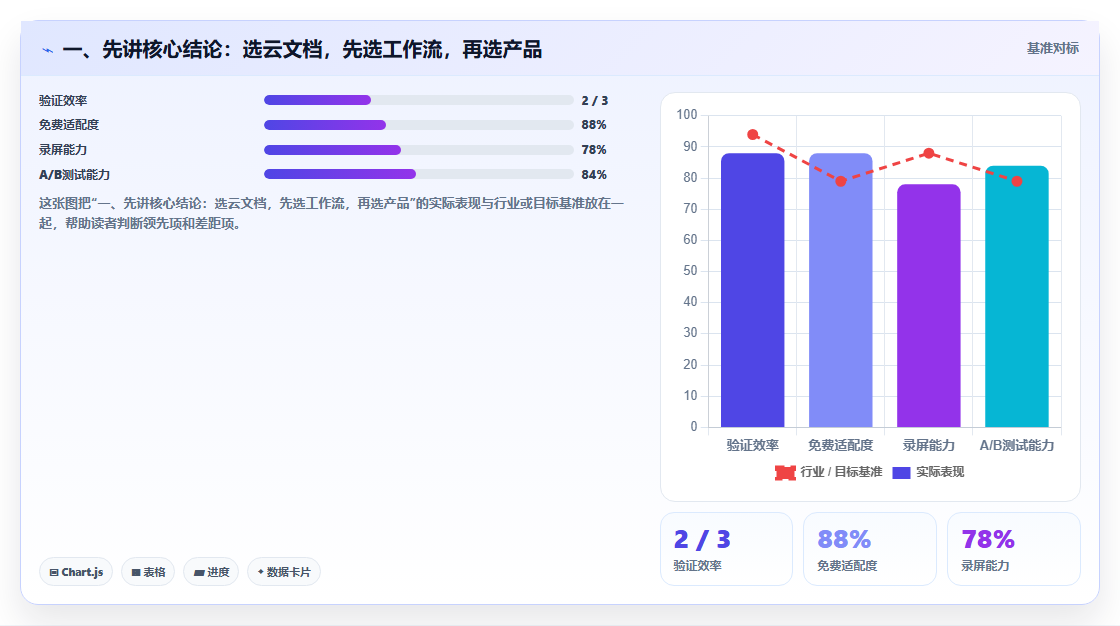Screen dimensions: 1120x626
Task: Click benchmark point above 录屏能力 bar
Action: [x=929, y=153]
